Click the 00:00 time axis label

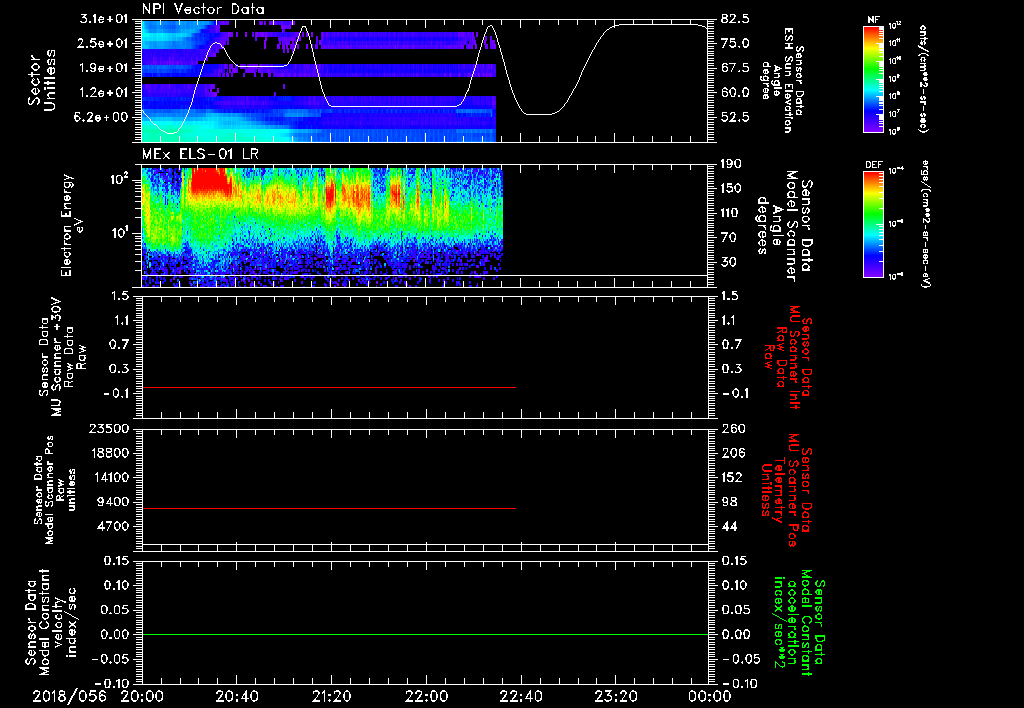pyautogui.click(x=710, y=696)
